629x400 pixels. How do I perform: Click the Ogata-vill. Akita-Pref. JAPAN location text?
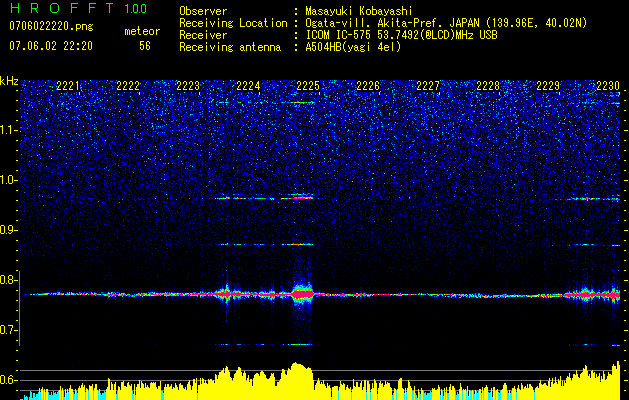coord(446,24)
